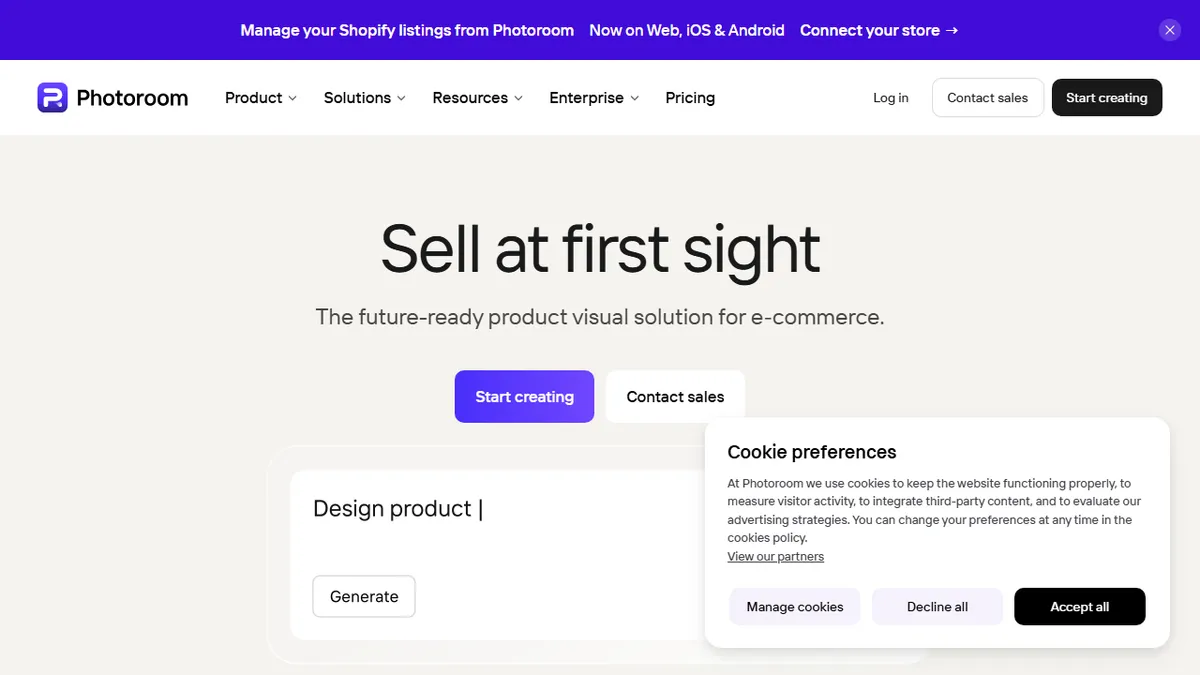Click the 'Manage your Shopify listings' banner text
Screen dimensions: 1200x675
coord(407,30)
